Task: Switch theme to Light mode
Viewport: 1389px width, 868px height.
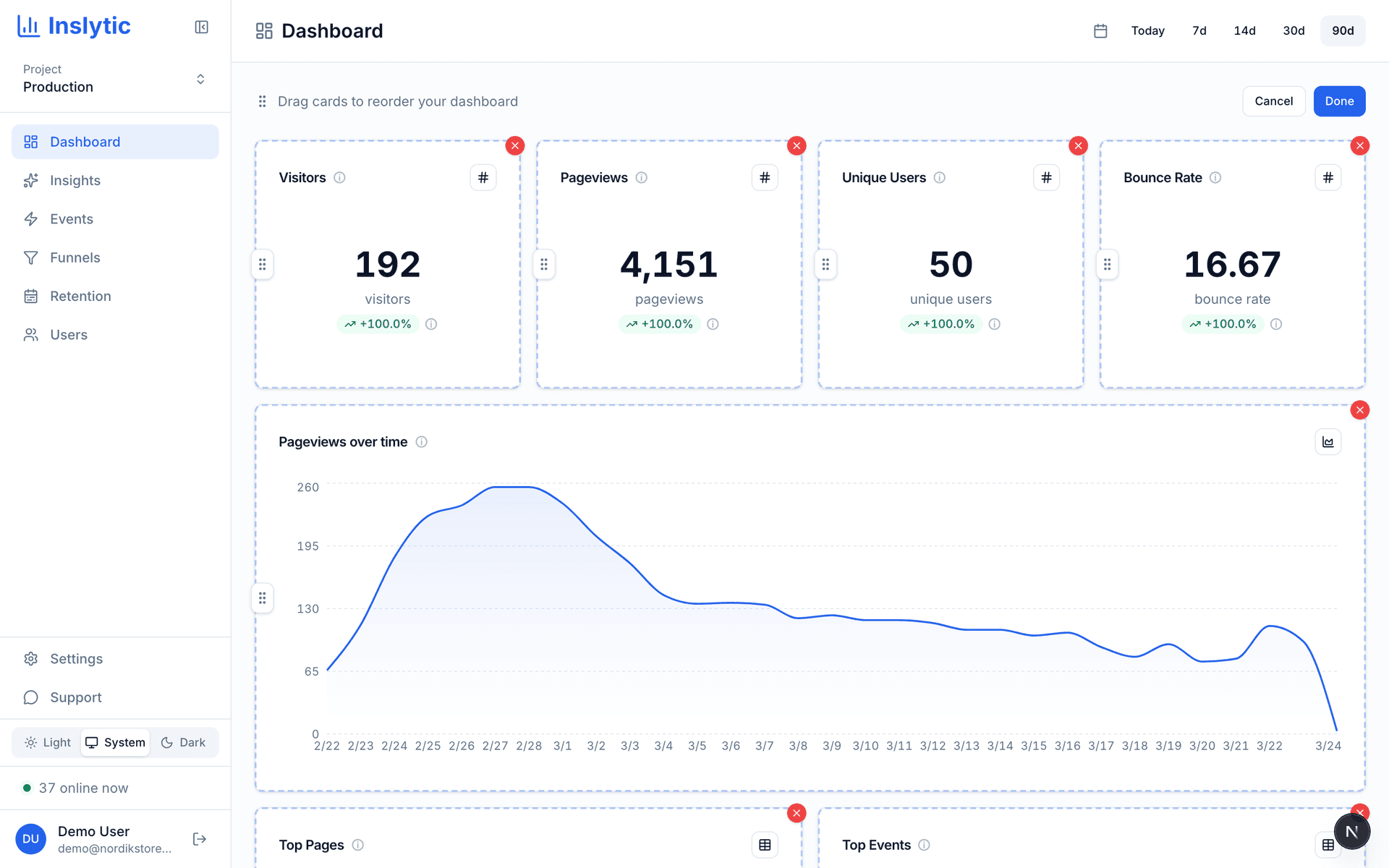Action: click(x=47, y=742)
